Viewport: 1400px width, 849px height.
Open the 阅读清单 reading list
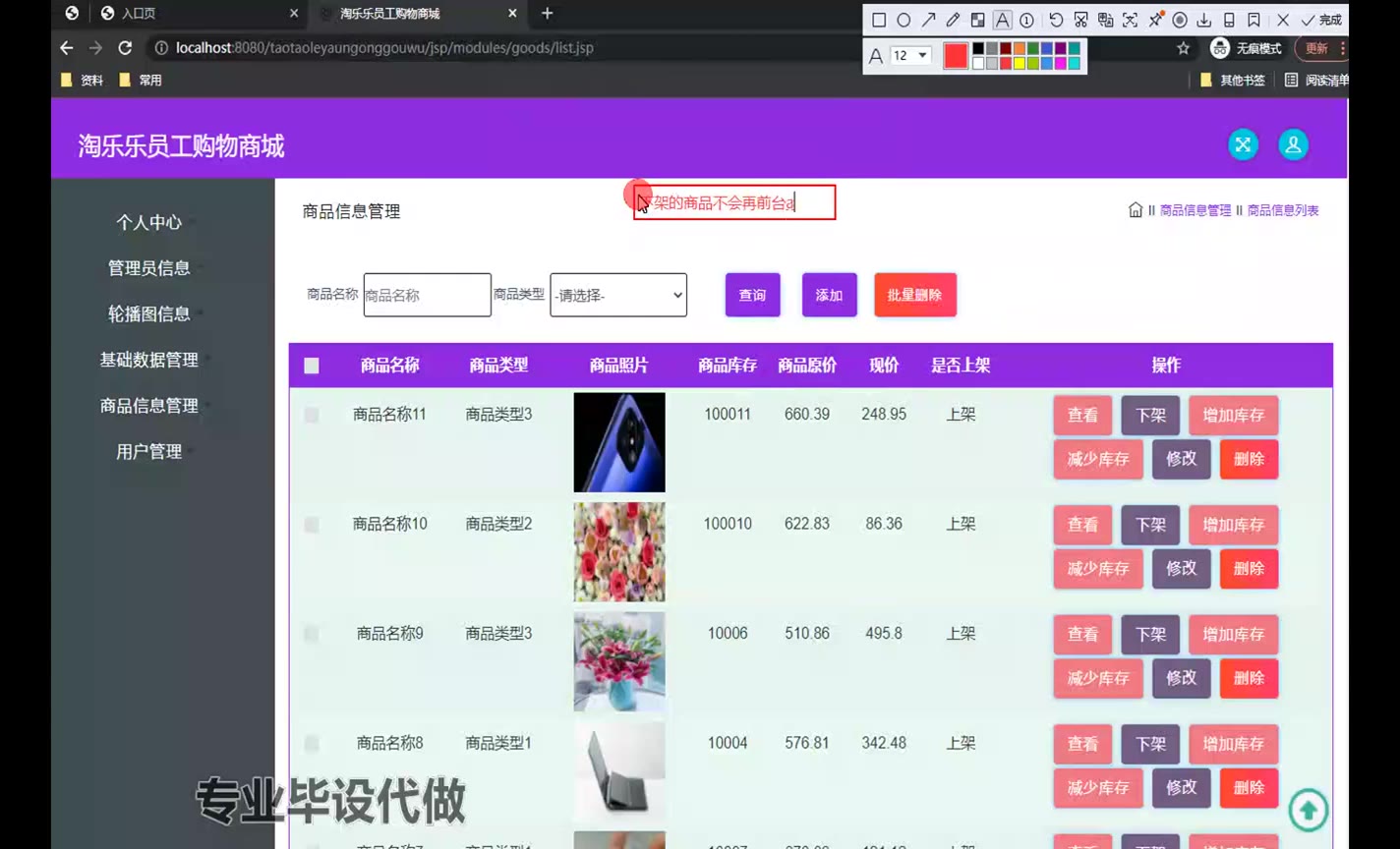pos(1316,81)
